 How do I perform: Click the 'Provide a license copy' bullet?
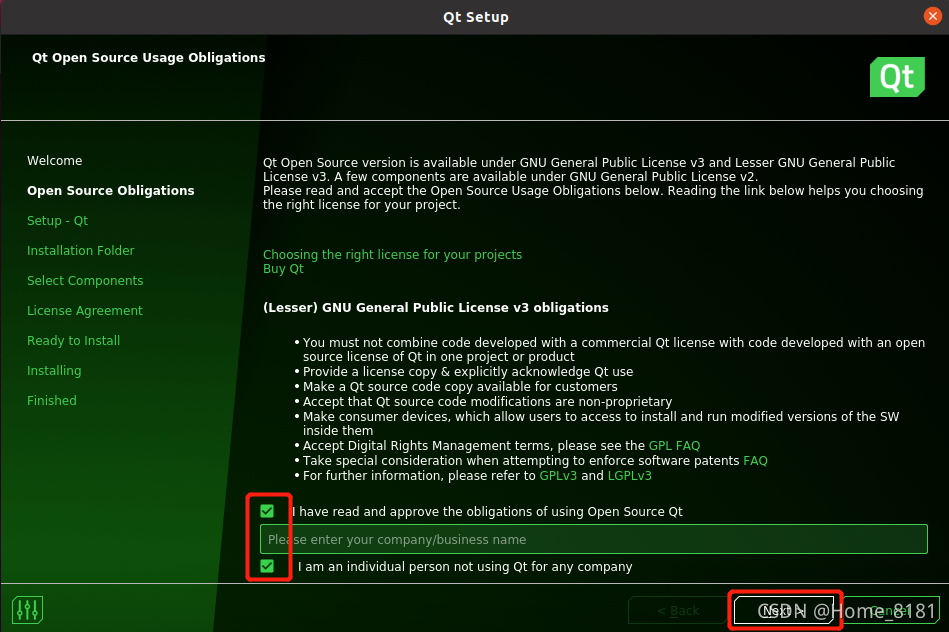coord(468,372)
